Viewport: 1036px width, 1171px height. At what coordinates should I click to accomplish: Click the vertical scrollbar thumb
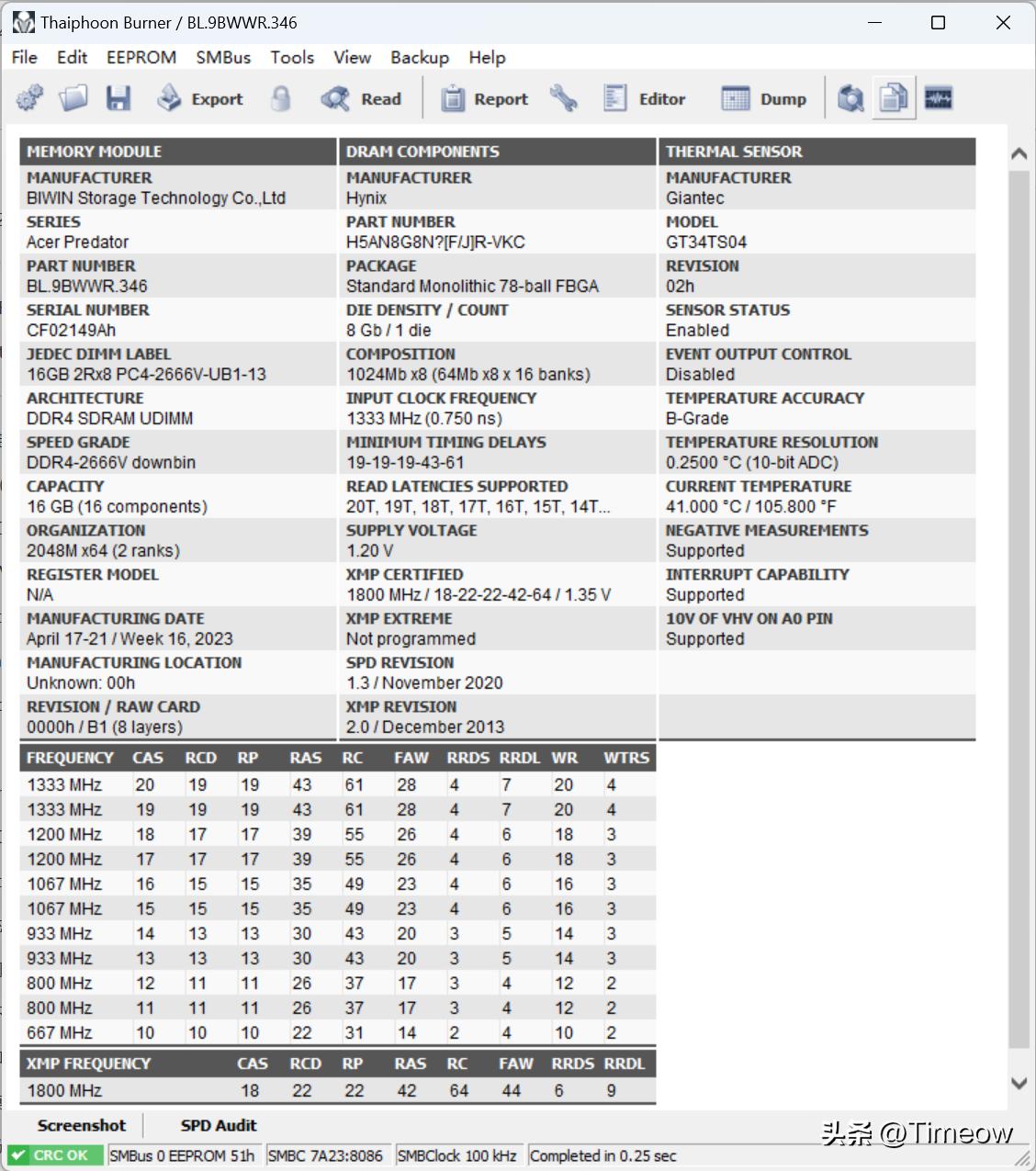1019,610
